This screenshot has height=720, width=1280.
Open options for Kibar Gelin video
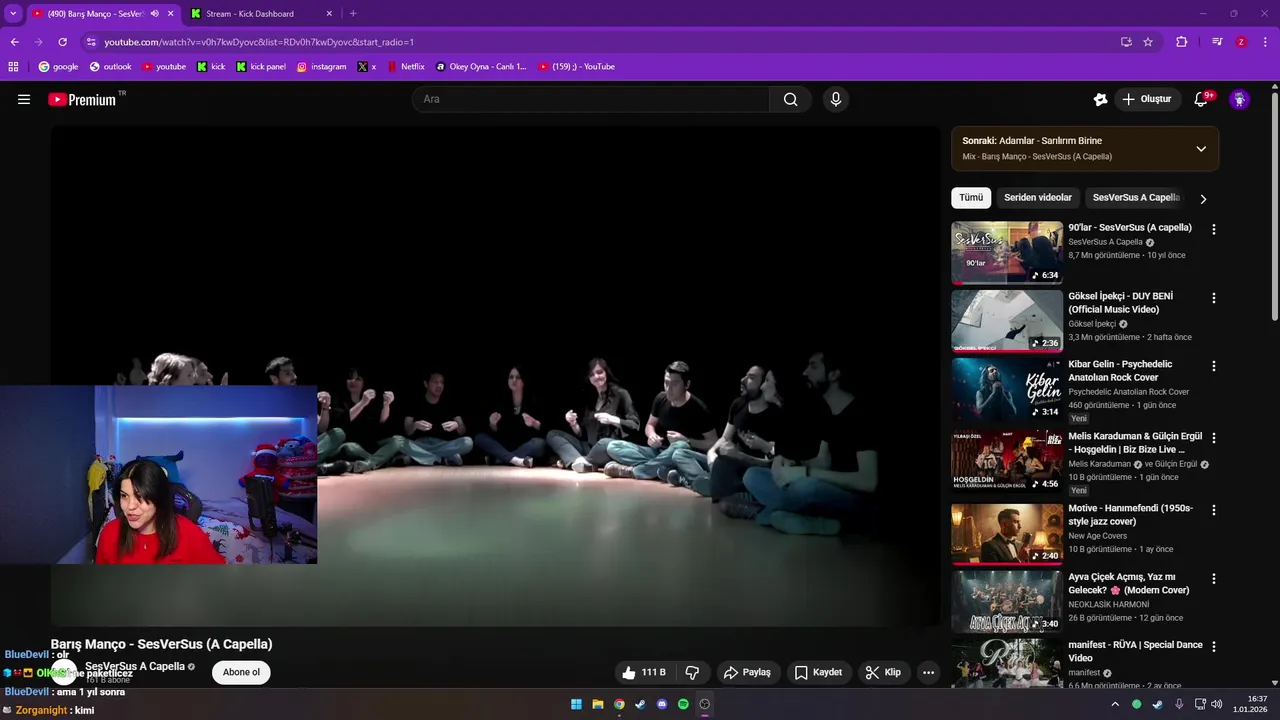coord(1214,366)
